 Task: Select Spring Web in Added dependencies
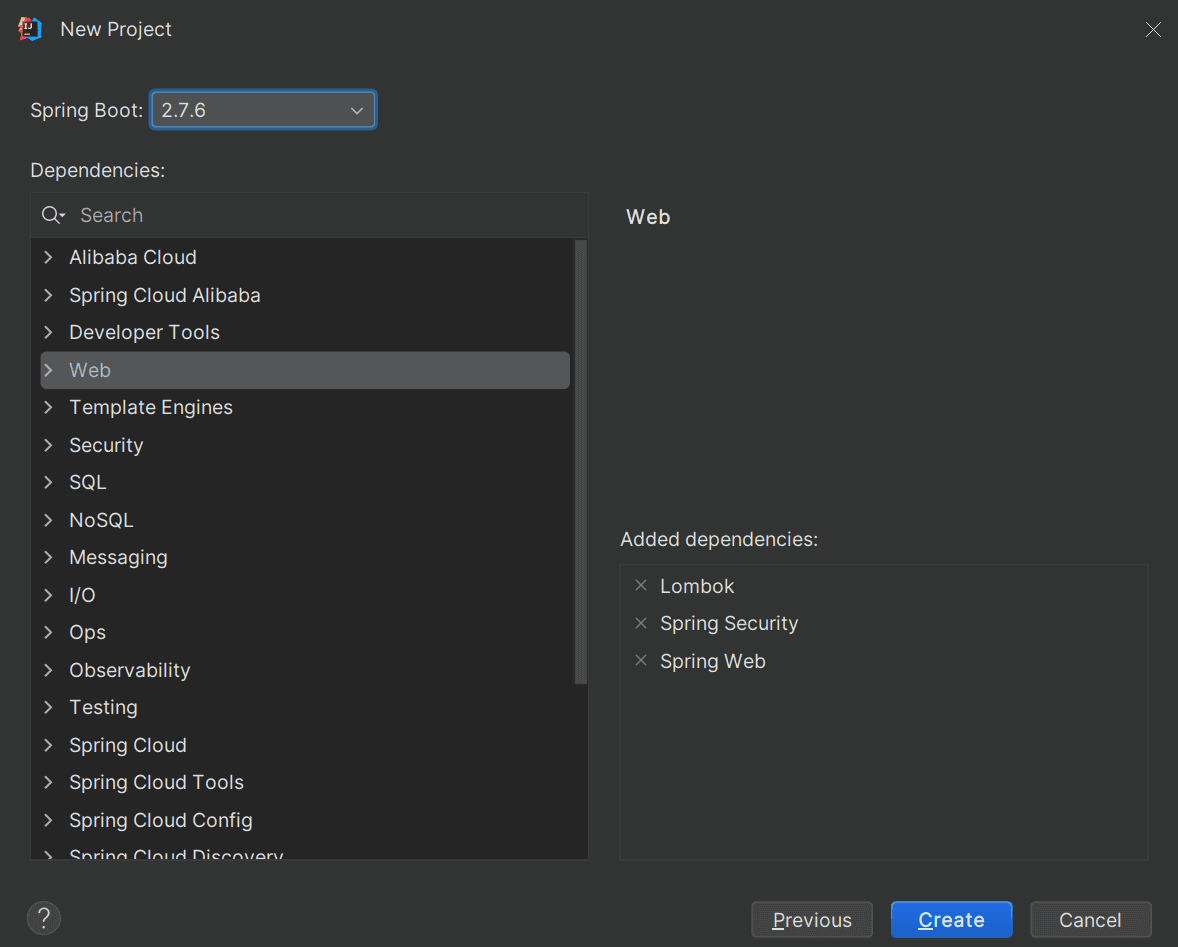[713, 662]
